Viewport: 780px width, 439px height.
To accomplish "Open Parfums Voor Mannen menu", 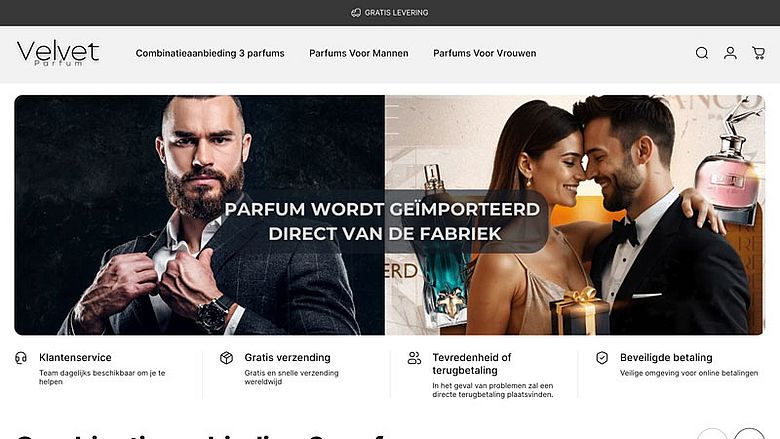I will [x=359, y=53].
